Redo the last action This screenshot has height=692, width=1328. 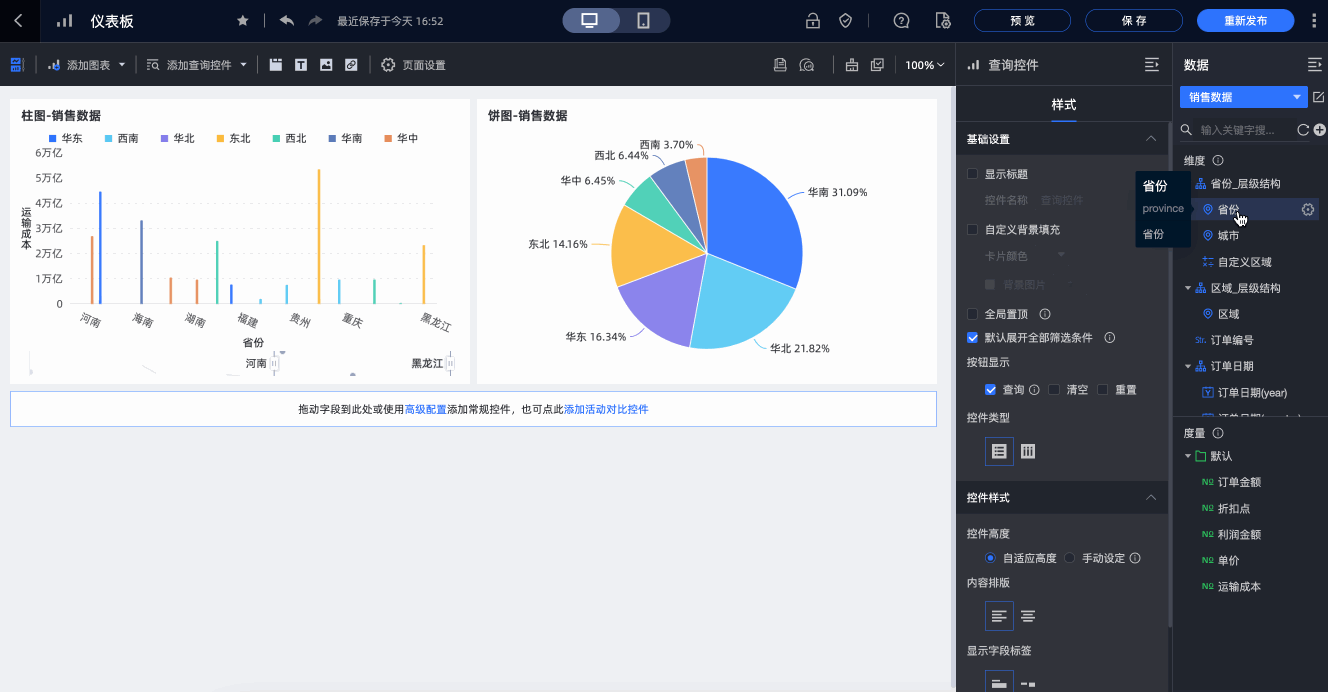315,21
